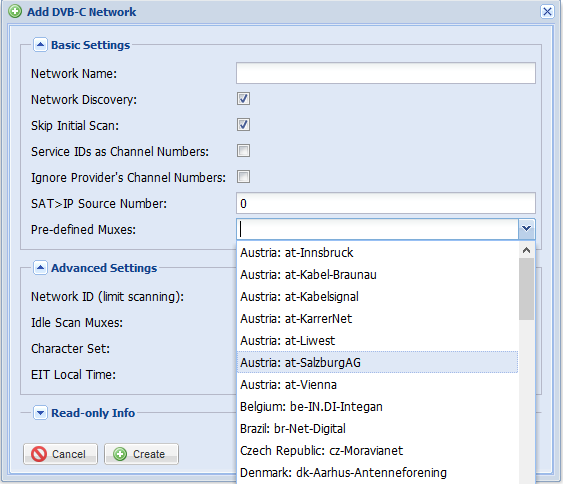Close the Add DVB-C Network dialog

click(547, 11)
